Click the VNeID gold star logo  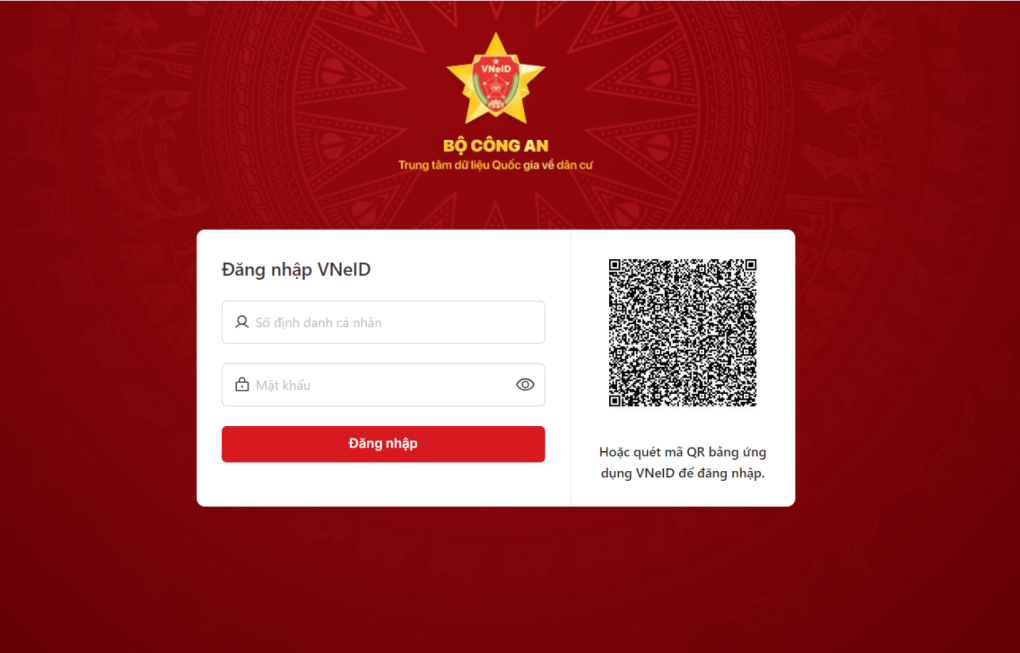coord(496,79)
